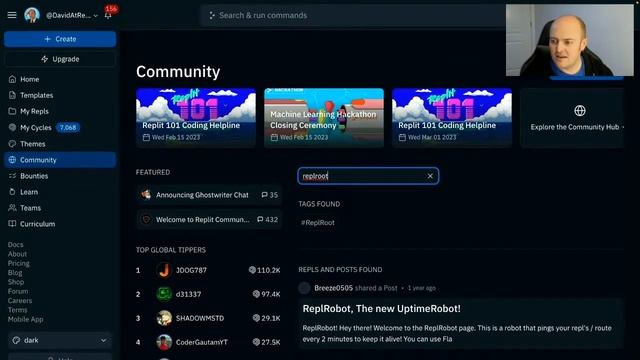Select the #ReplRoot tag
Screen dimensions: 640x360
318,223
